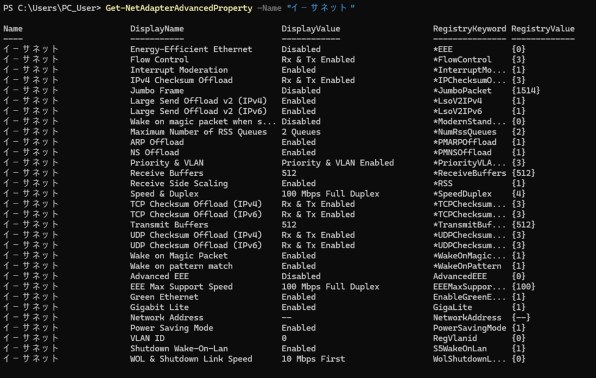Click the PowerSavingMode registry keyword
596x378 pixels.
[469, 328]
